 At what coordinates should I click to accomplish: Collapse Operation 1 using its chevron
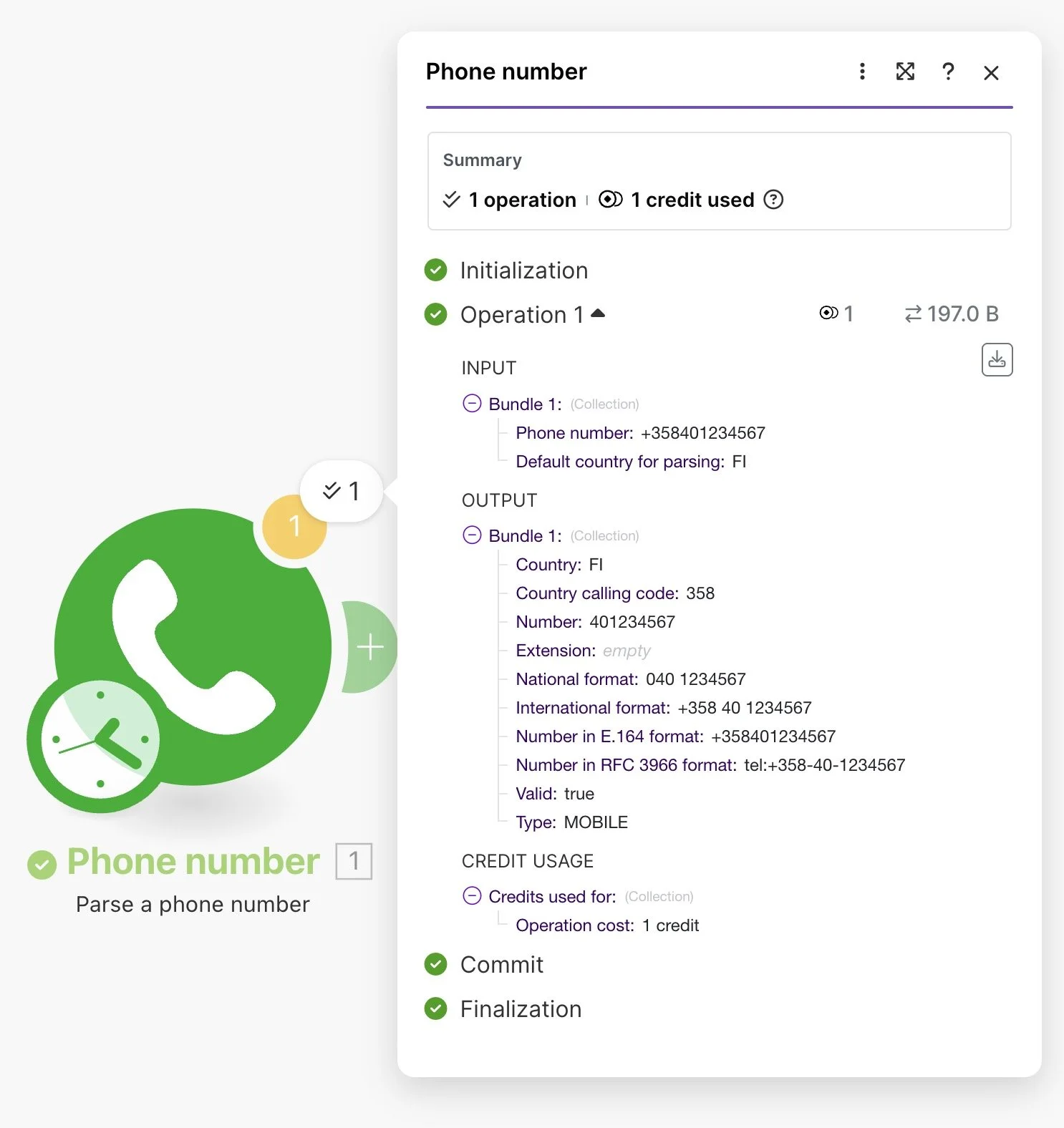coord(599,313)
